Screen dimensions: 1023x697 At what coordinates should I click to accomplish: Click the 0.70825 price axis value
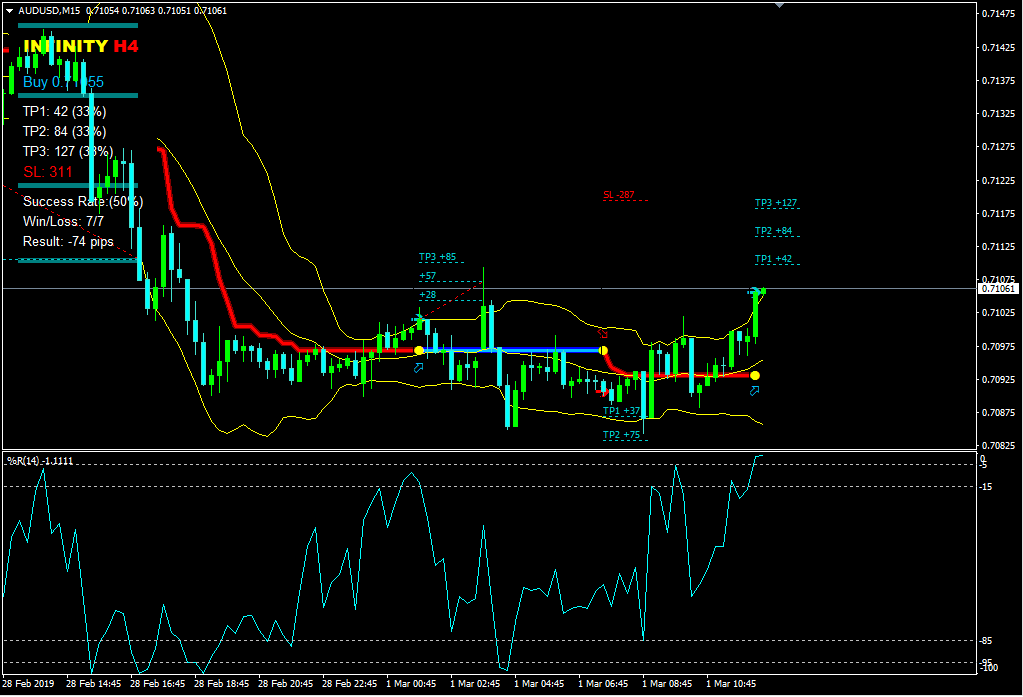click(998, 446)
